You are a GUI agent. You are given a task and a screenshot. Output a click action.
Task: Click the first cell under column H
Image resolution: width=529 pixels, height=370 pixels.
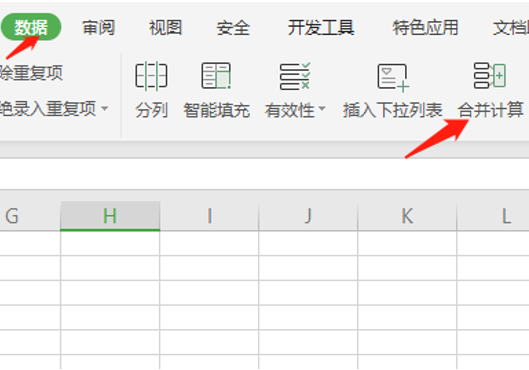pos(110,243)
